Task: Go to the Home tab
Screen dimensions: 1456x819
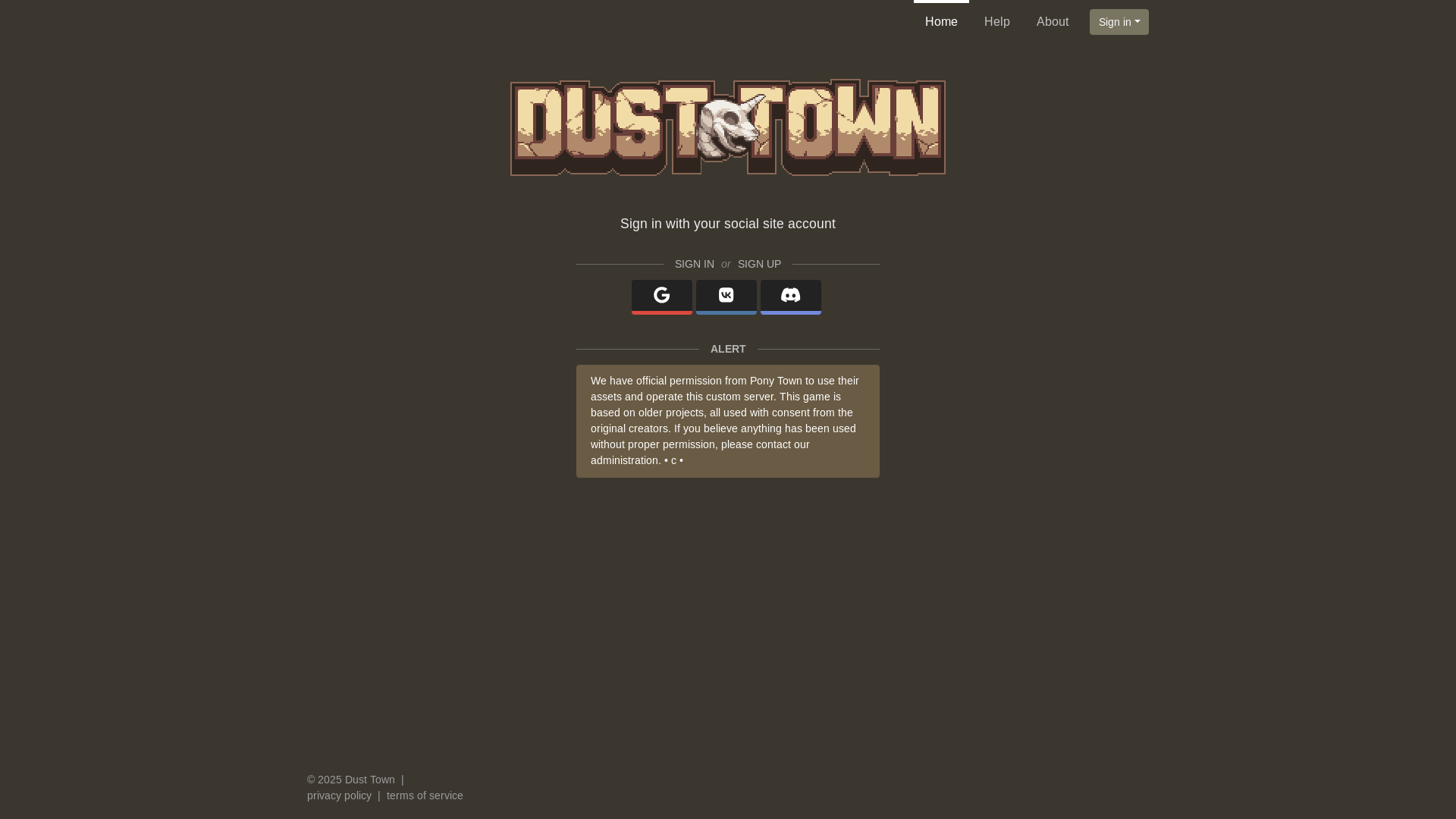Action: pyautogui.click(x=941, y=22)
